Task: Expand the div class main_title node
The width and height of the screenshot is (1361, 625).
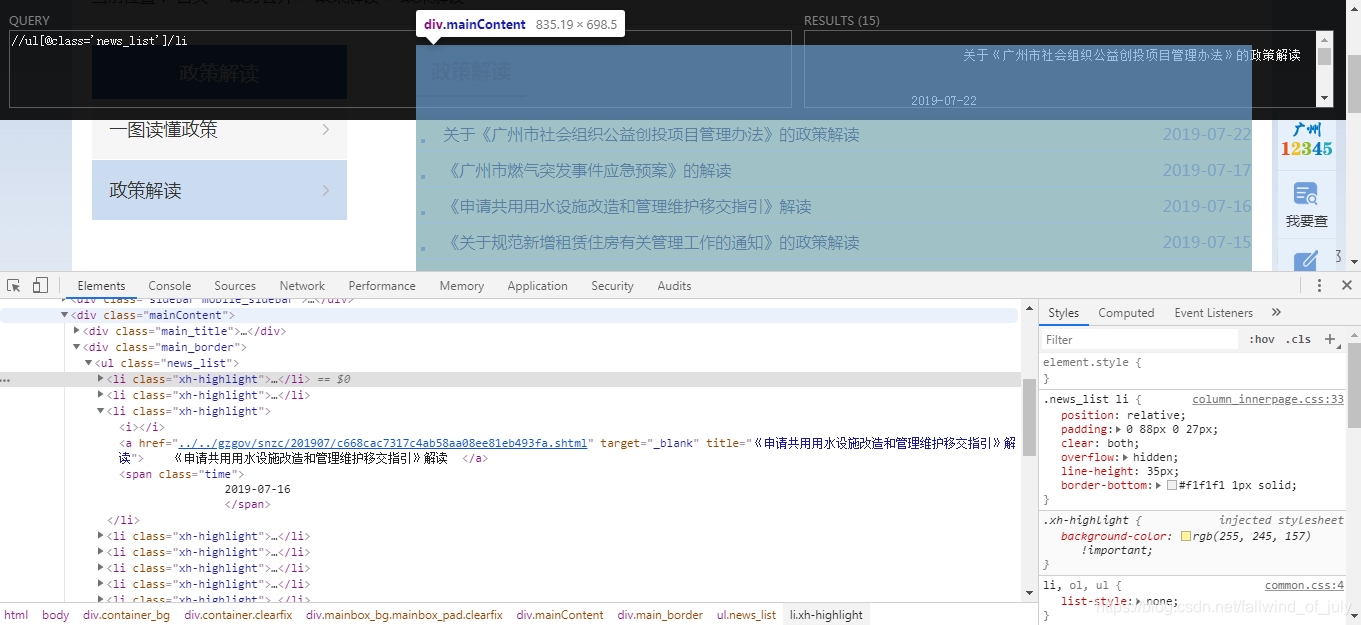Action: (x=77, y=331)
